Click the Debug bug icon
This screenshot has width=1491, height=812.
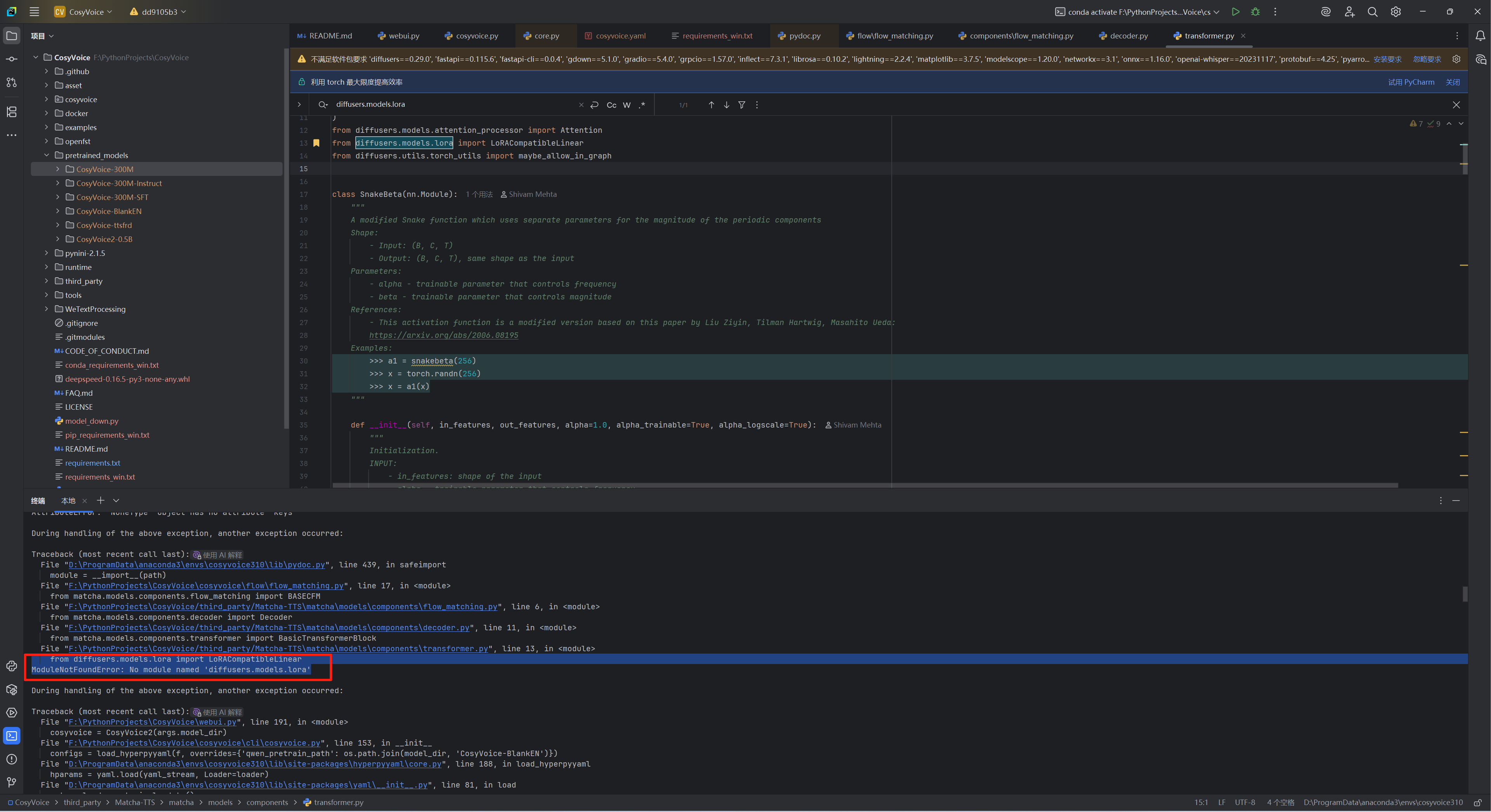click(1255, 12)
